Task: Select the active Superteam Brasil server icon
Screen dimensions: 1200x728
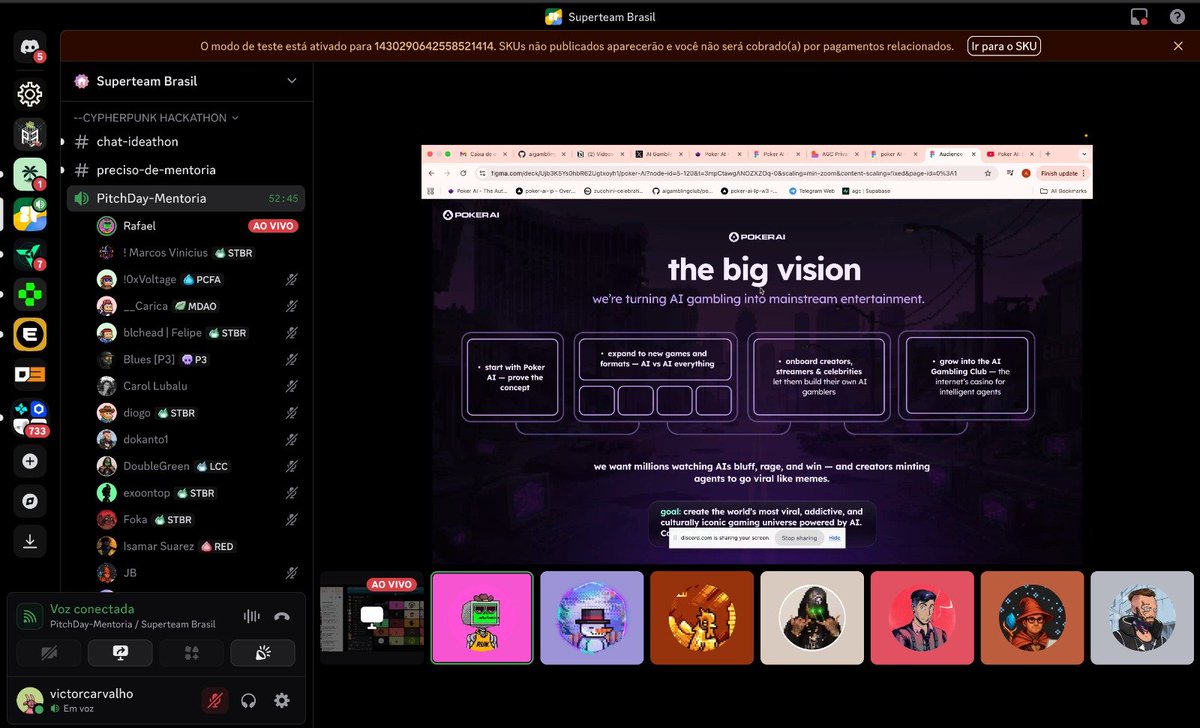Action: pyautogui.click(x=30, y=214)
